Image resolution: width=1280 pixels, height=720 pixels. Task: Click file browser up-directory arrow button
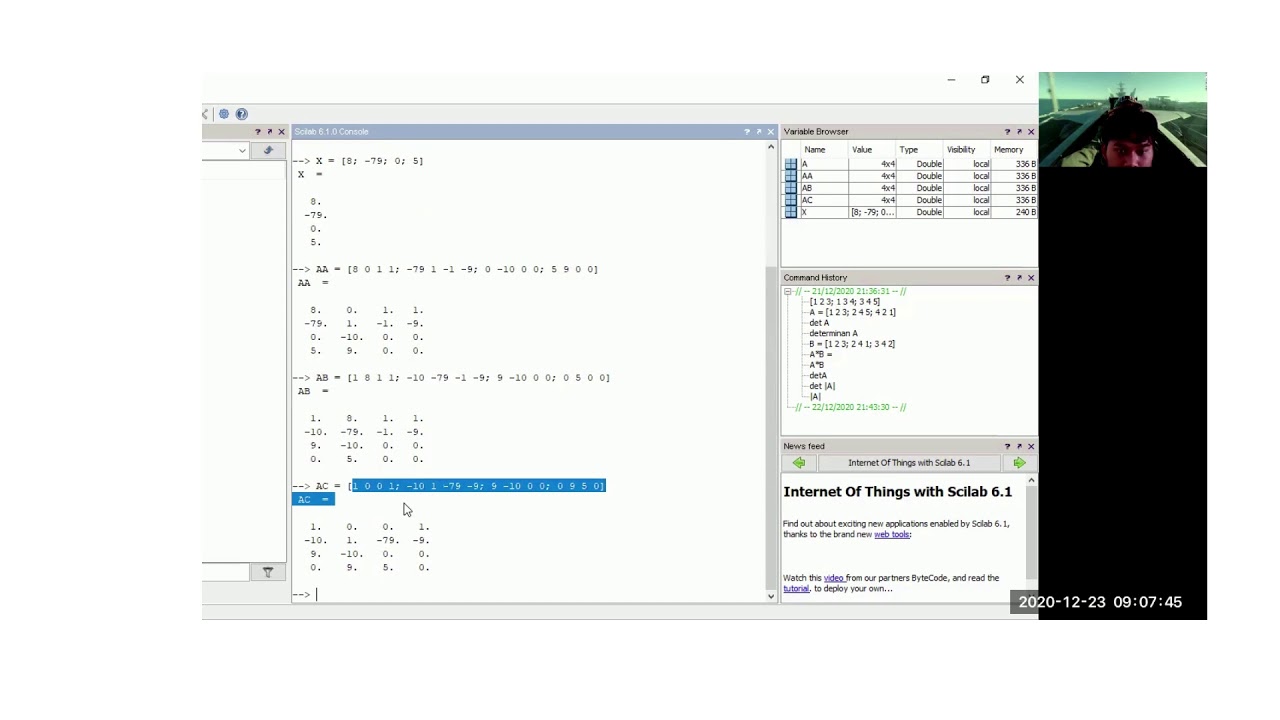point(268,151)
